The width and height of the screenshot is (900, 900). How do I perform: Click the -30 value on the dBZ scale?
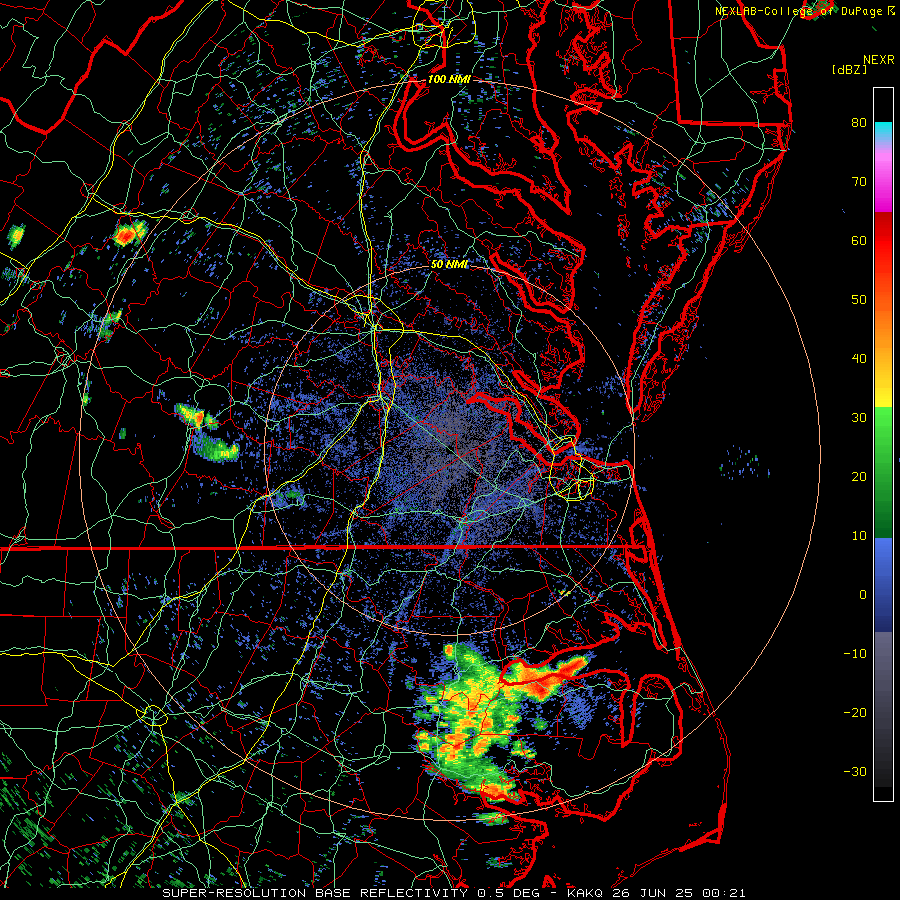pyautogui.click(x=855, y=771)
